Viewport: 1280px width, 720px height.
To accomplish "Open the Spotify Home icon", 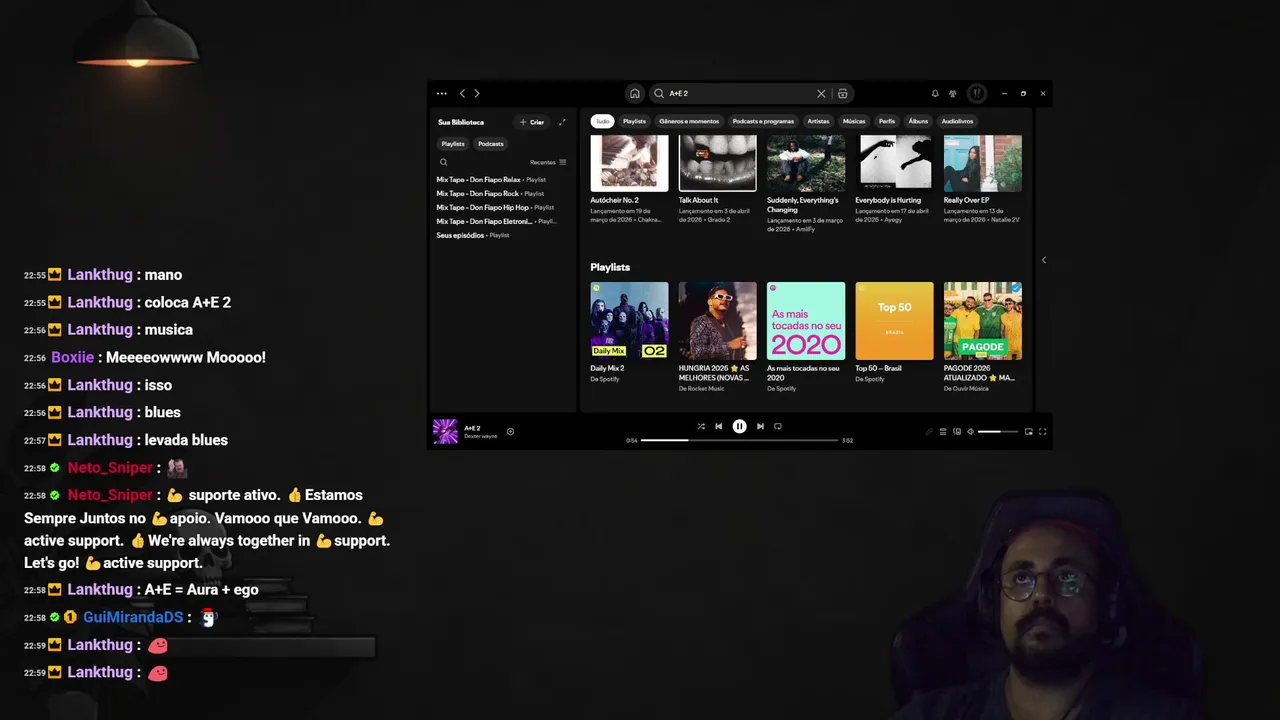I will [x=634, y=94].
